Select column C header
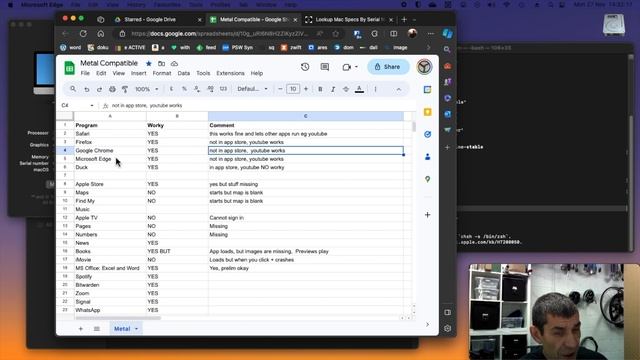640x360 pixels. pos(306,116)
